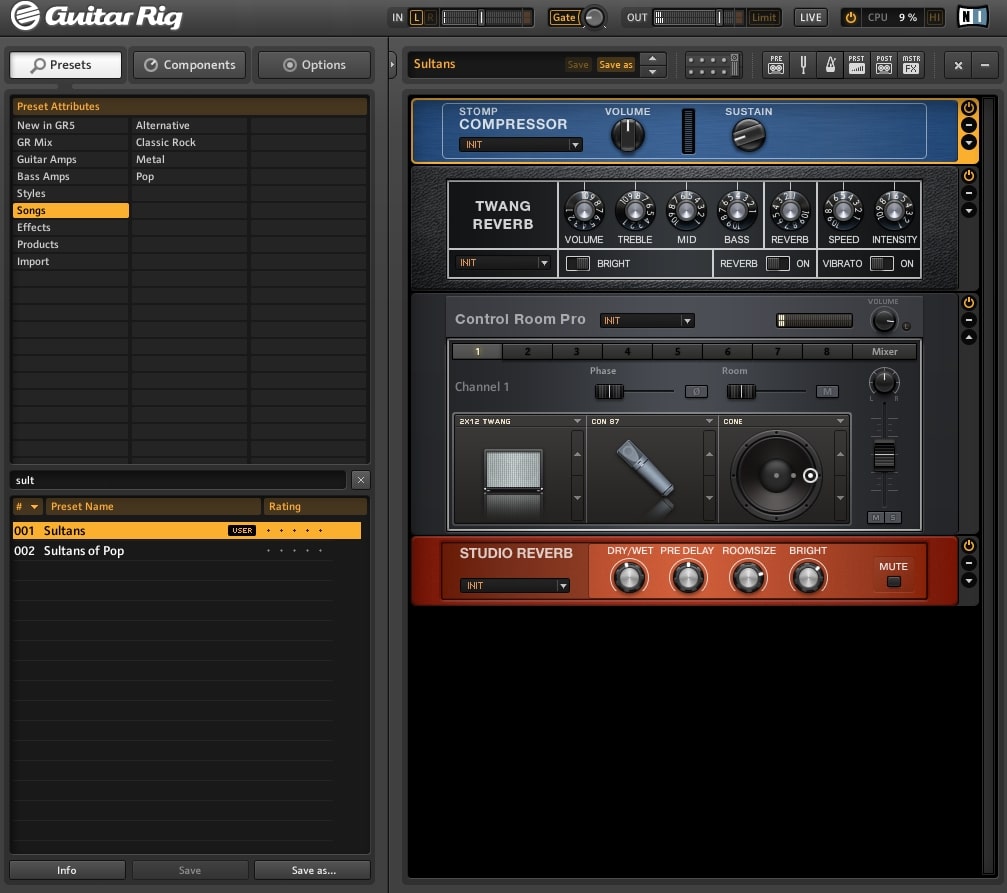The height and width of the screenshot is (893, 1007).
Task: Open the Pre Tapedeck tool
Action: click(776, 65)
